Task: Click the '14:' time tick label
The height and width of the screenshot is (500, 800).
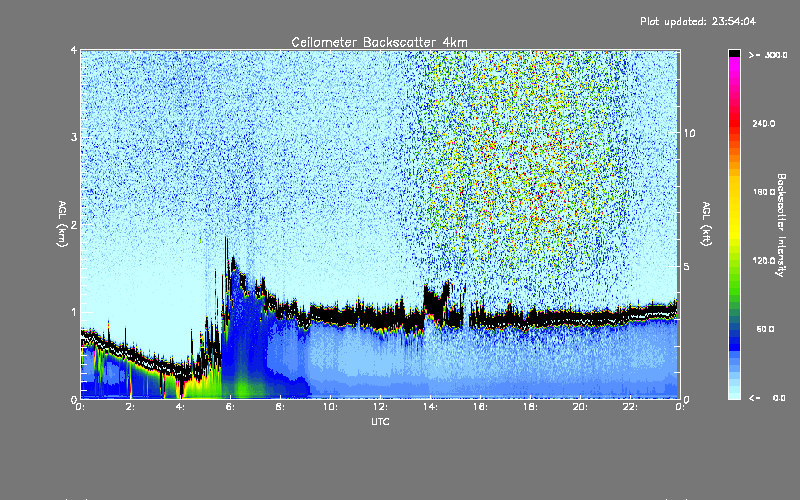Action: click(x=430, y=407)
